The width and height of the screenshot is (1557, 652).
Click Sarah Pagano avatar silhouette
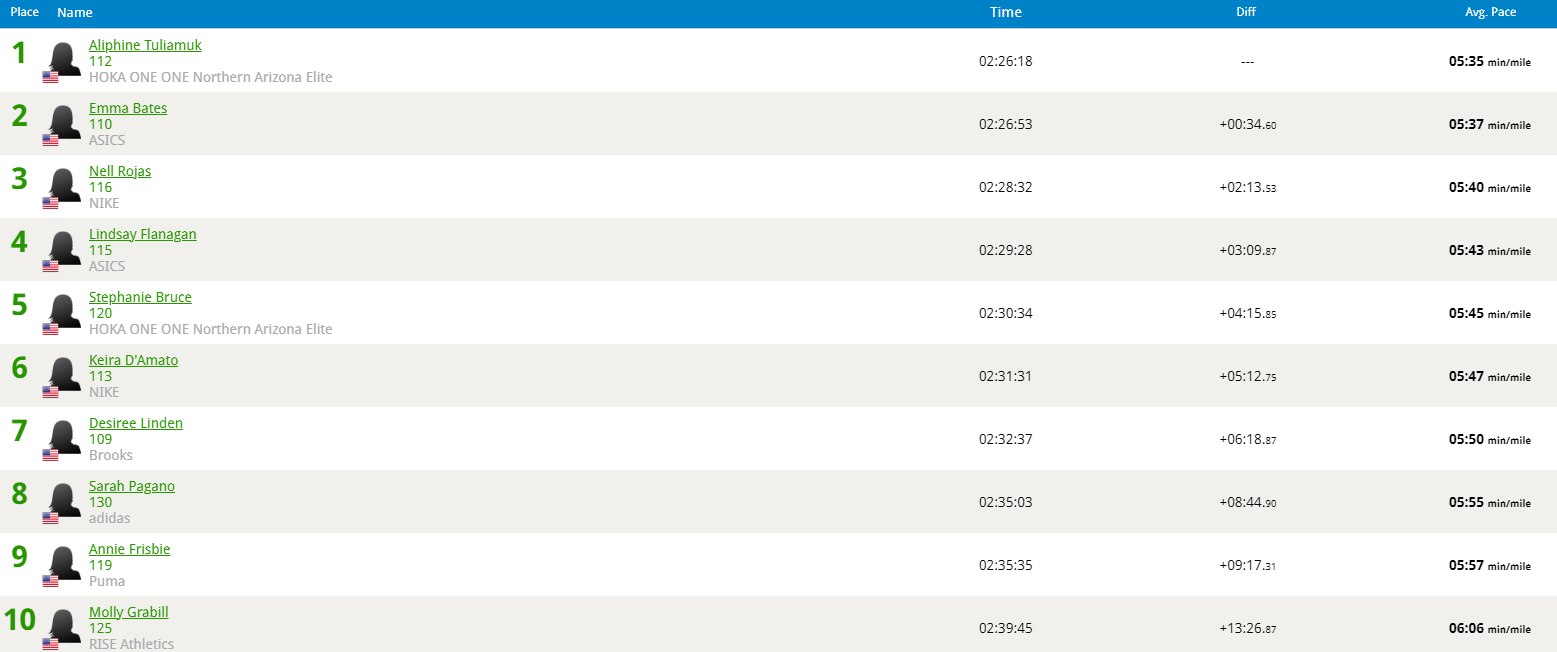point(64,500)
